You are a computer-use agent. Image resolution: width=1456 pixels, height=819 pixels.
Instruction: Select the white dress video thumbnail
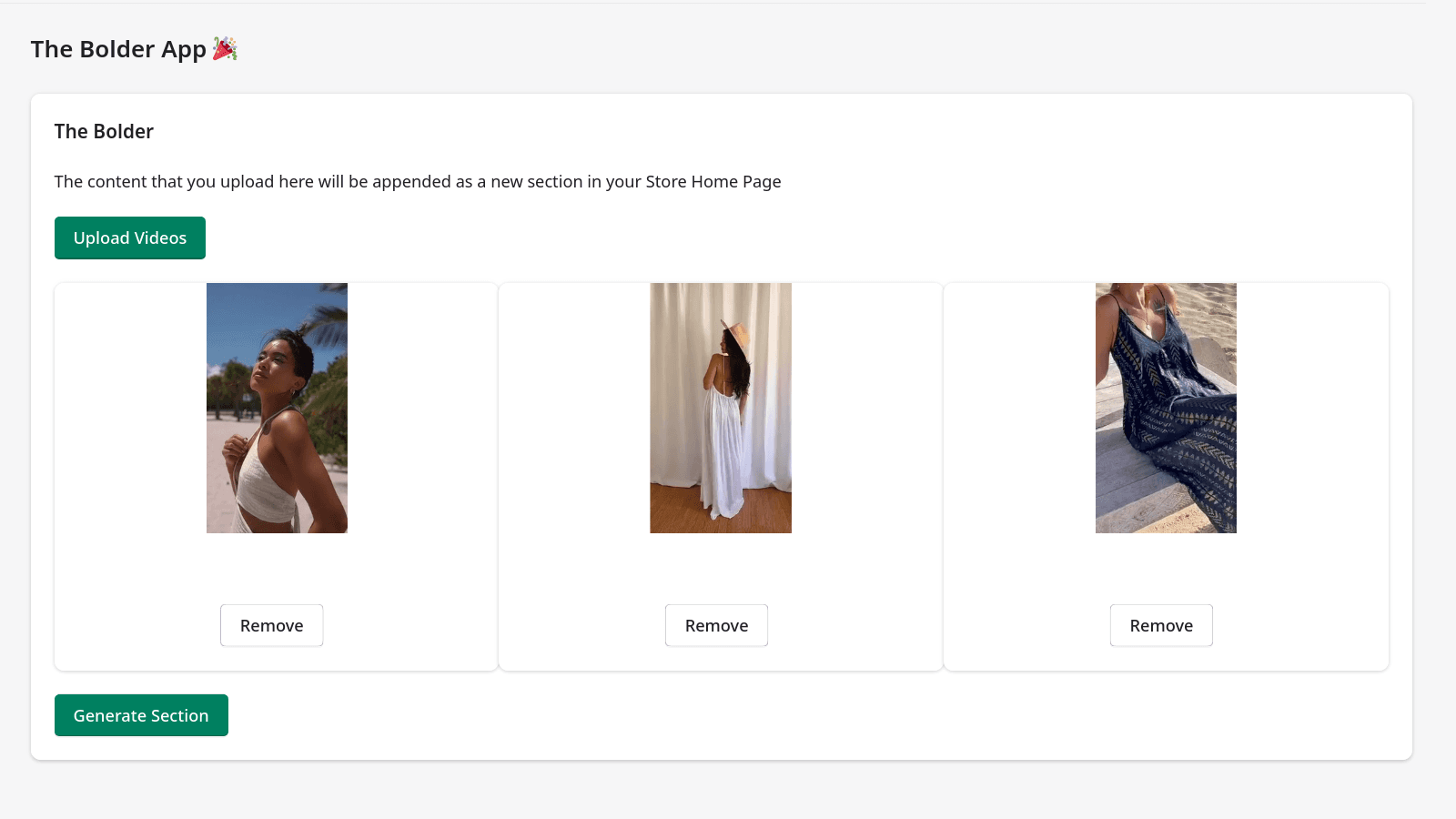pyautogui.click(x=721, y=407)
